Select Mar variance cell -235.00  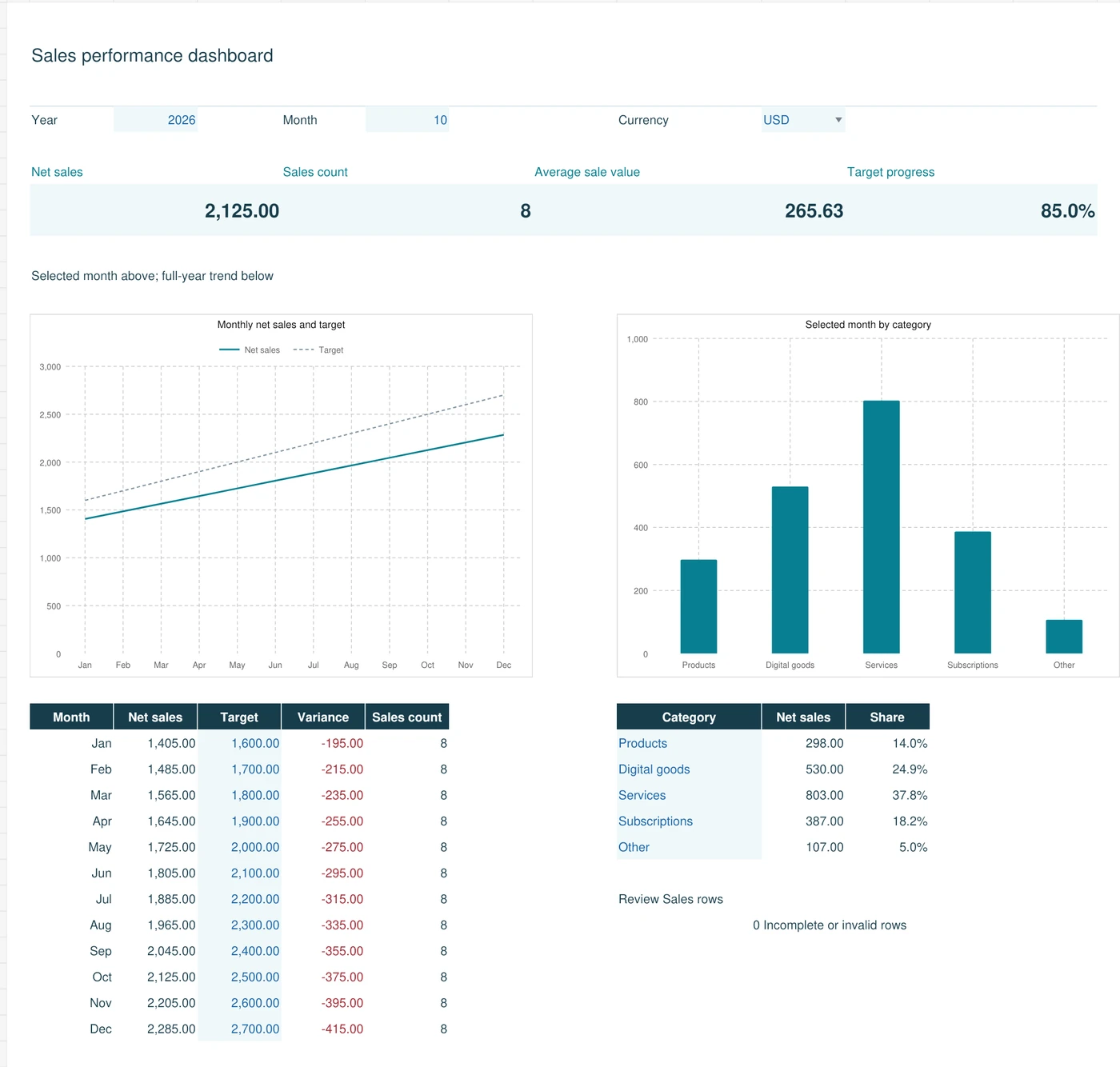[323, 795]
